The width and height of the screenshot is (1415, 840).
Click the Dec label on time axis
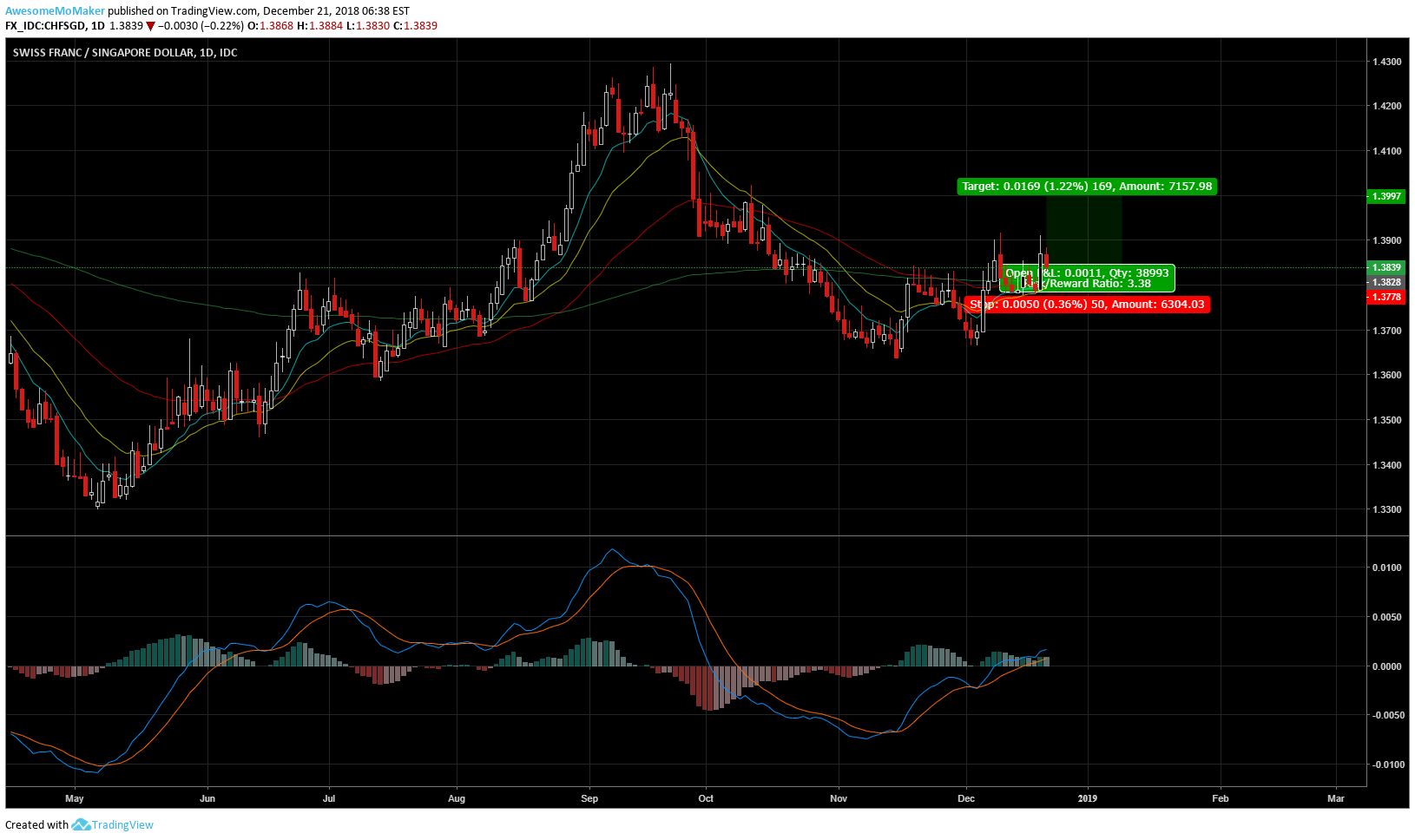(x=966, y=798)
